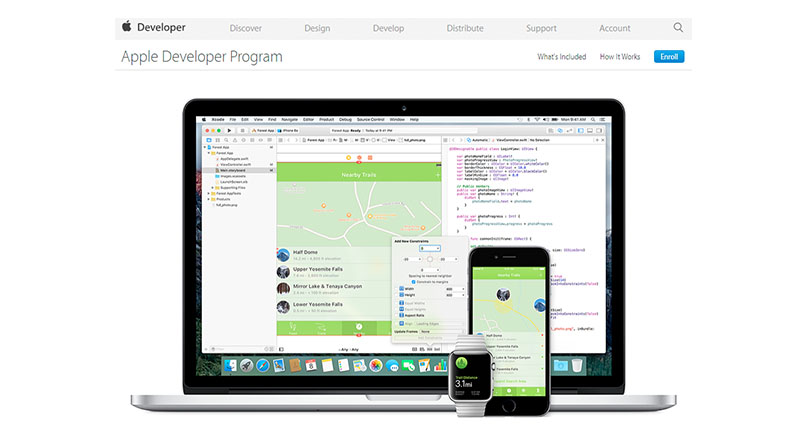Click the website search magnifier icon
This screenshot has width=800, height=445.
[x=678, y=28]
